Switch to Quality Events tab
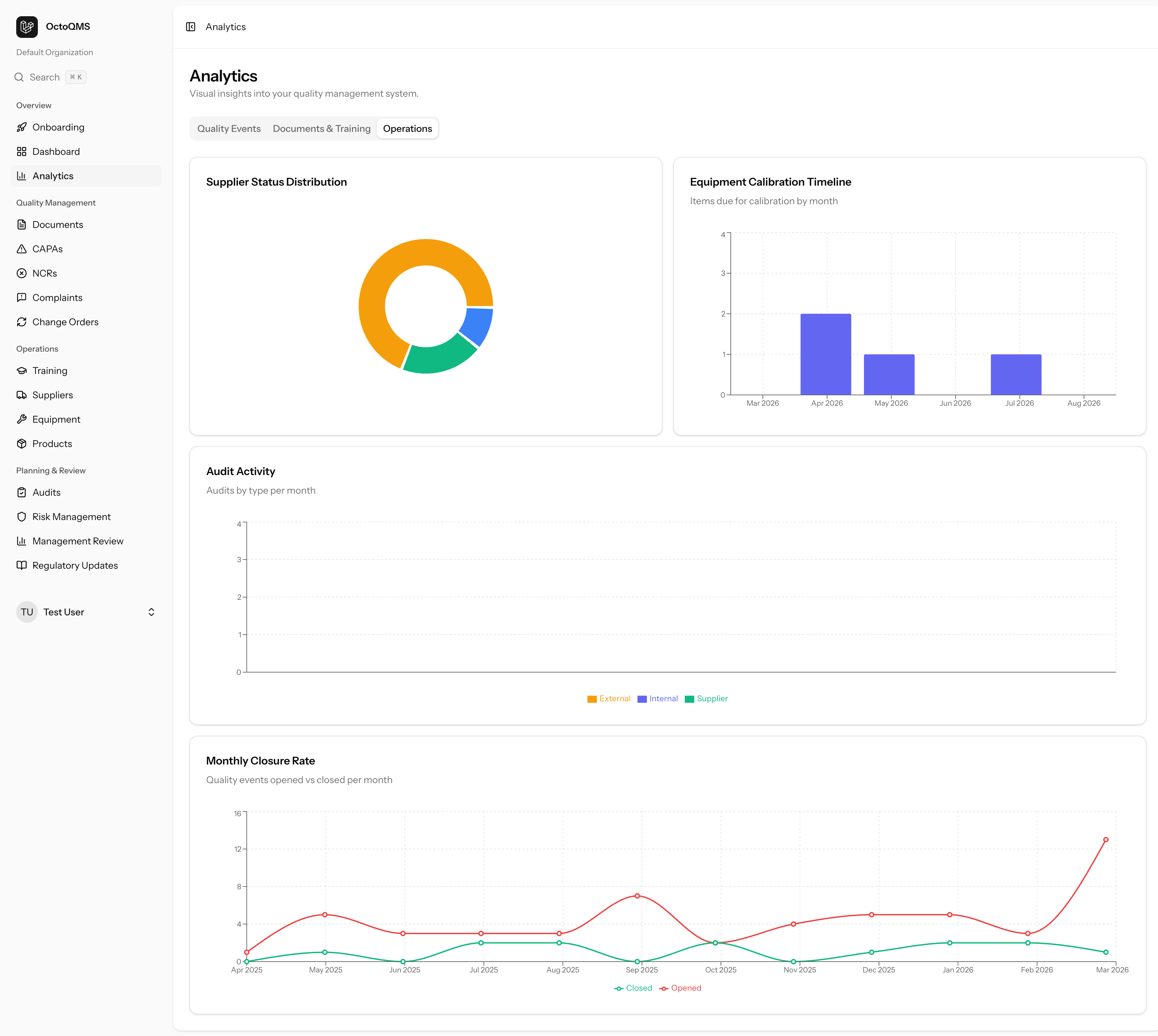The width and height of the screenshot is (1158, 1036). tap(229, 128)
